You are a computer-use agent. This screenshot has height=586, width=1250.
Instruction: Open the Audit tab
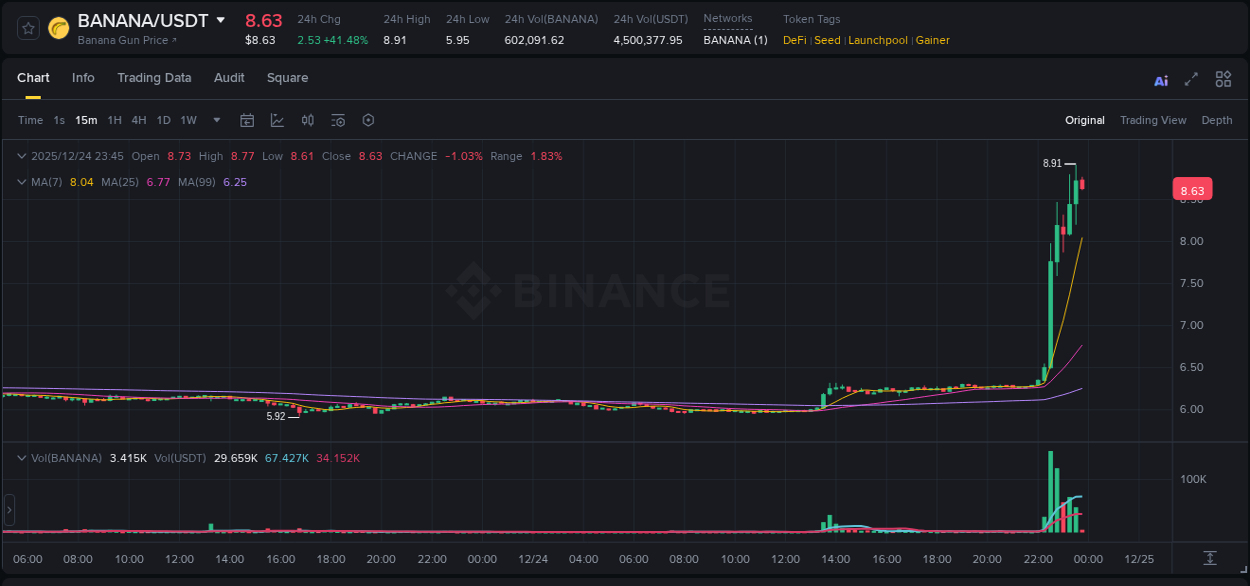(x=229, y=77)
